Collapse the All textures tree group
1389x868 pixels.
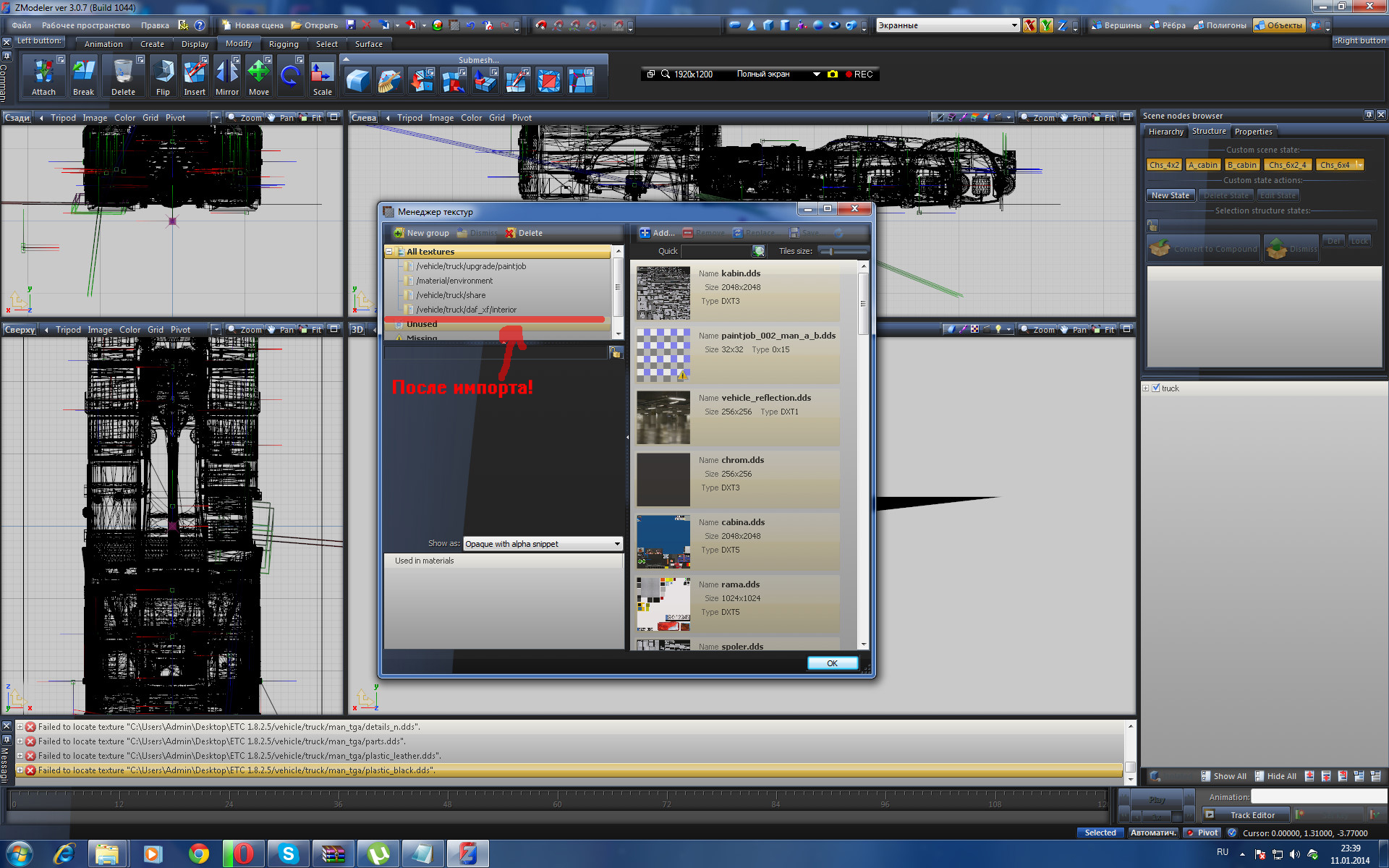389,252
